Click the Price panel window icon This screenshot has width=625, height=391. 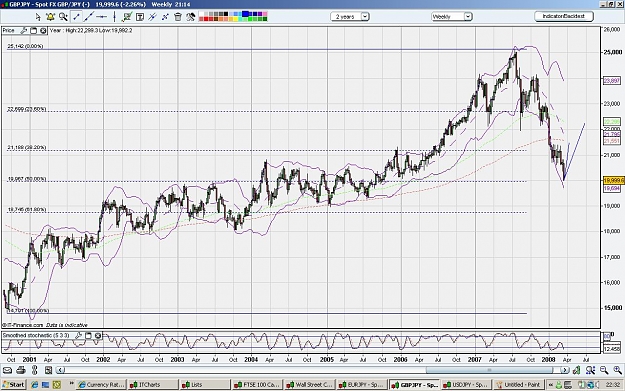coord(33,30)
